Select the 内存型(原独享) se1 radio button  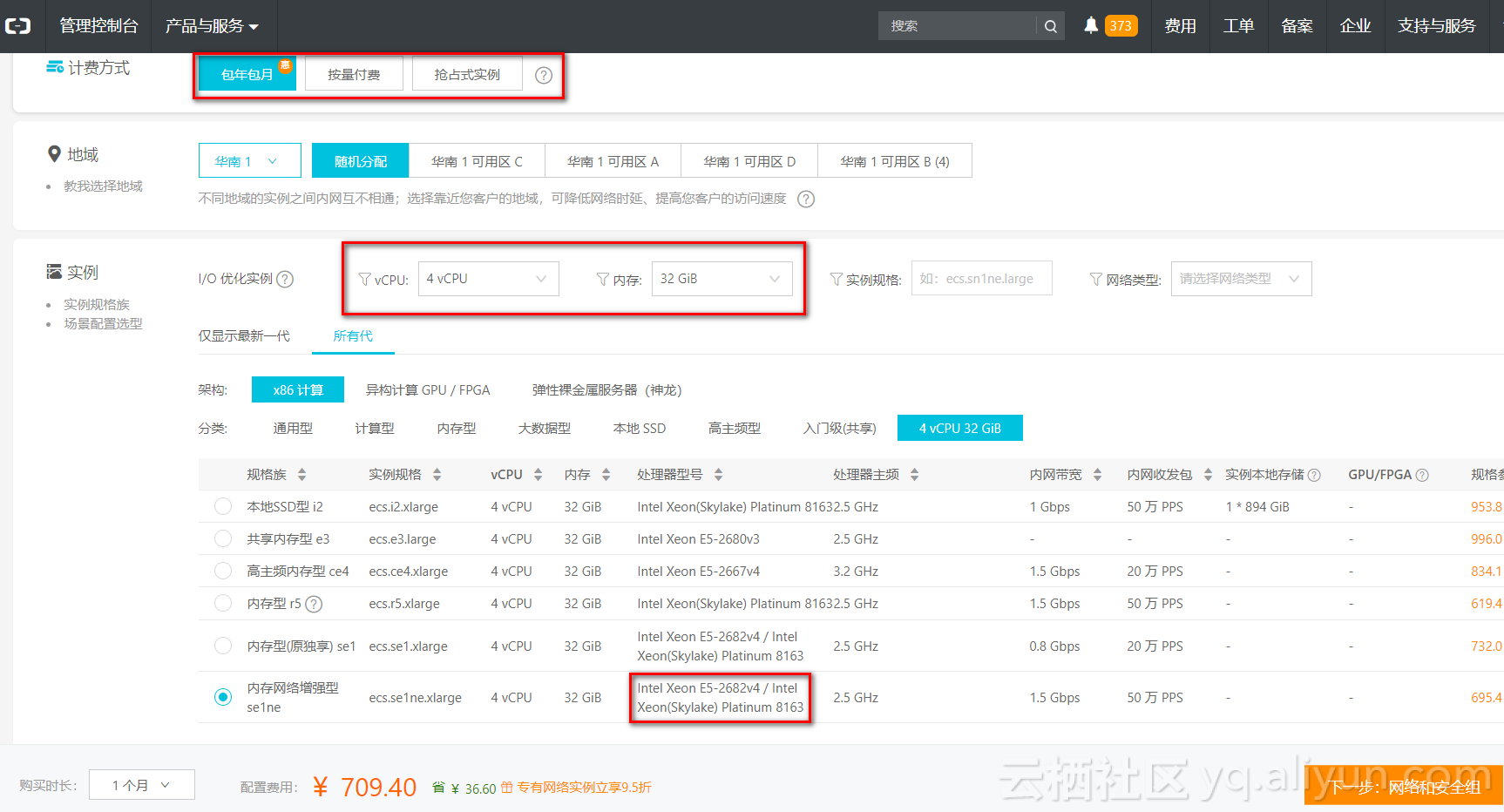pyautogui.click(x=223, y=646)
